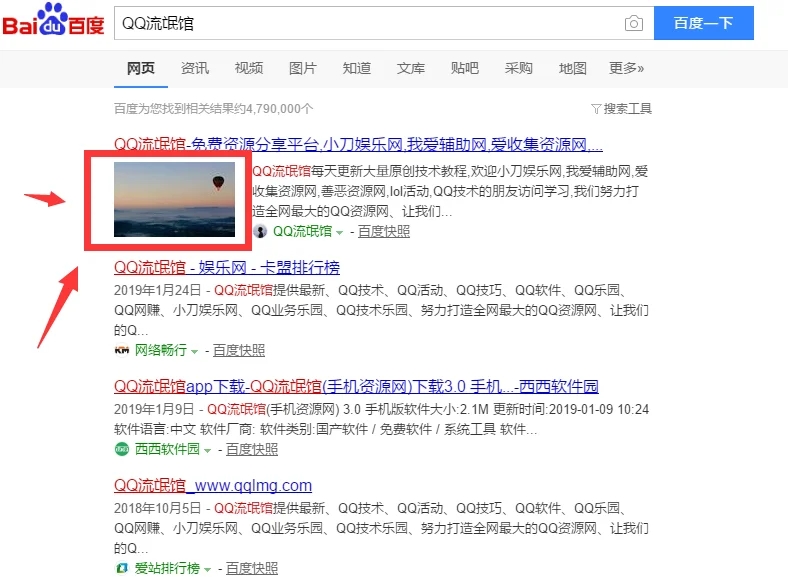Switch to the 视频 tab
The height and width of the screenshot is (577, 788).
249,68
